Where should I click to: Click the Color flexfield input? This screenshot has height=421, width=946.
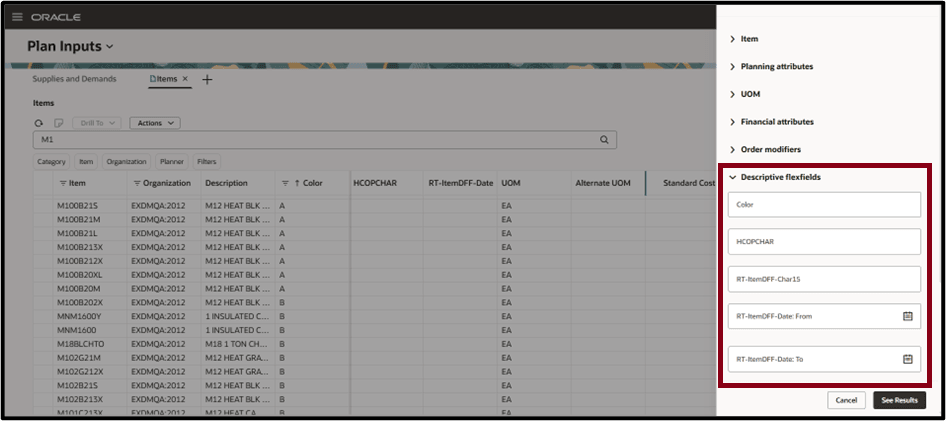point(824,204)
